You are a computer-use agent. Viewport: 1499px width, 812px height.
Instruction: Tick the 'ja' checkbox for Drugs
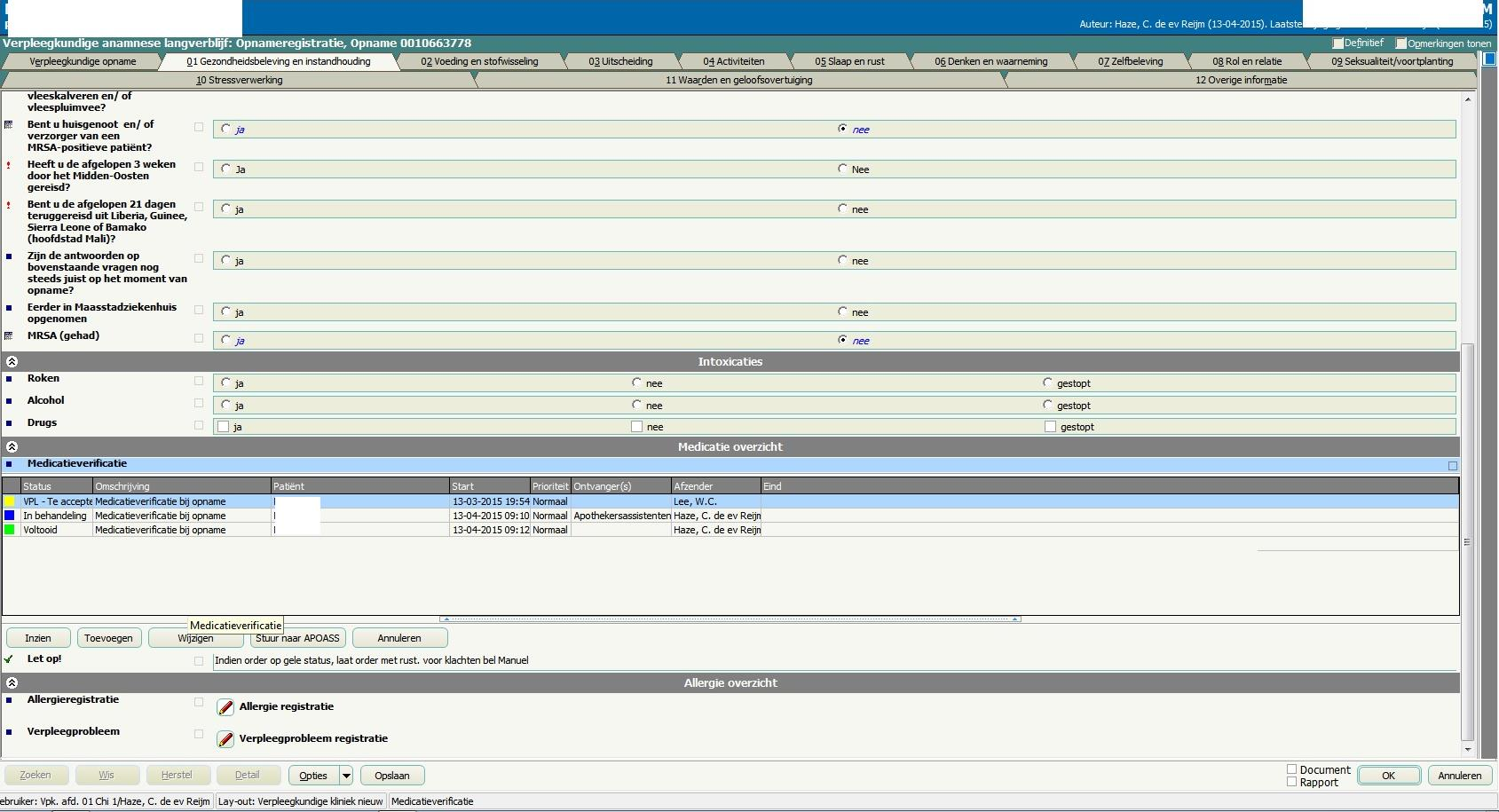pyautogui.click(x=224, y=427)
